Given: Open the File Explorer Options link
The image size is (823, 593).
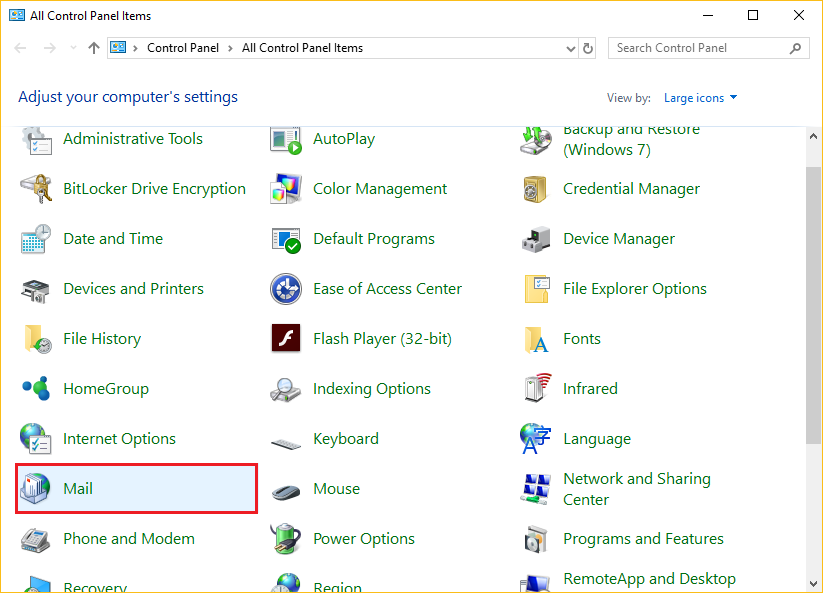Looking at the screenshot, I should 635,289.
